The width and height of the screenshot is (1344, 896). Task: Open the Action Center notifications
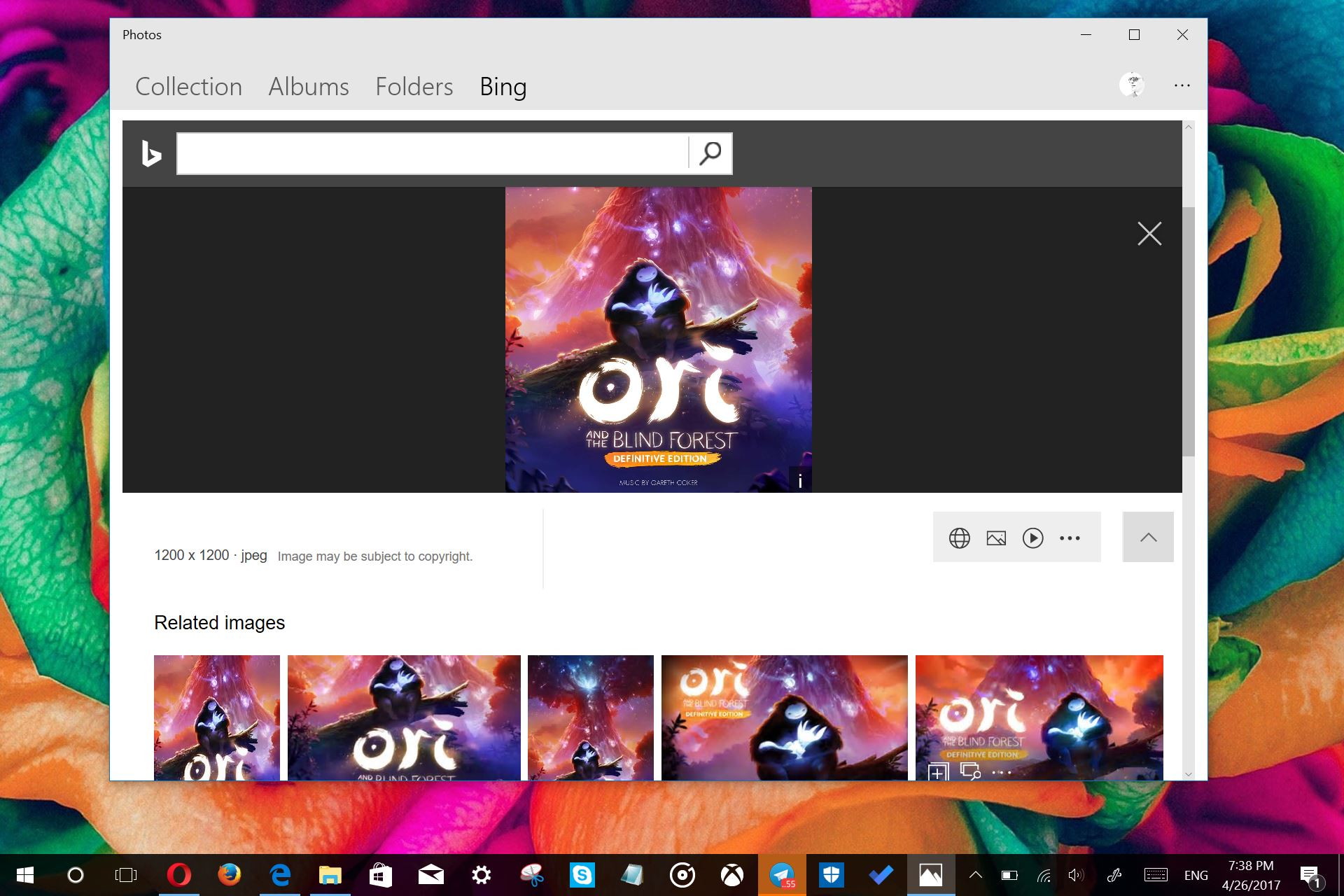(x=1311, y=876)
